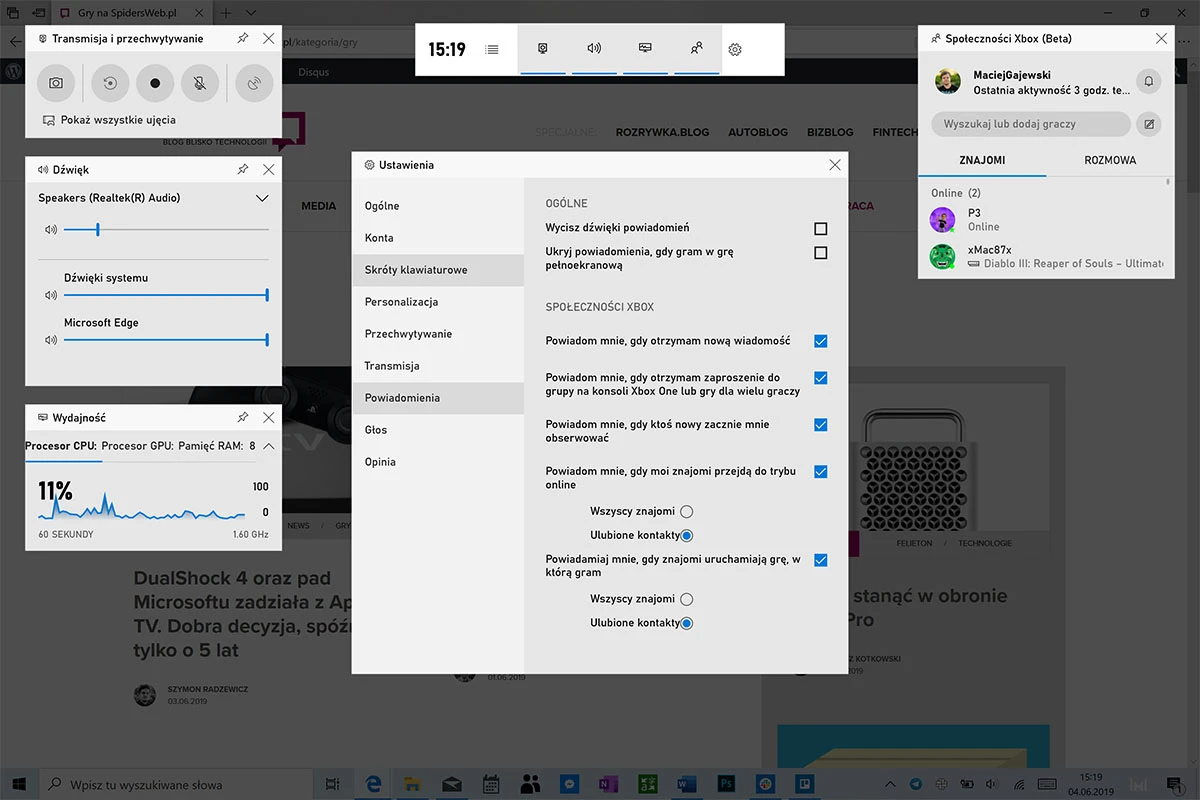Toggle the audio widget from top bar
The image size is (1200, 800).
[x=594, y=48]
